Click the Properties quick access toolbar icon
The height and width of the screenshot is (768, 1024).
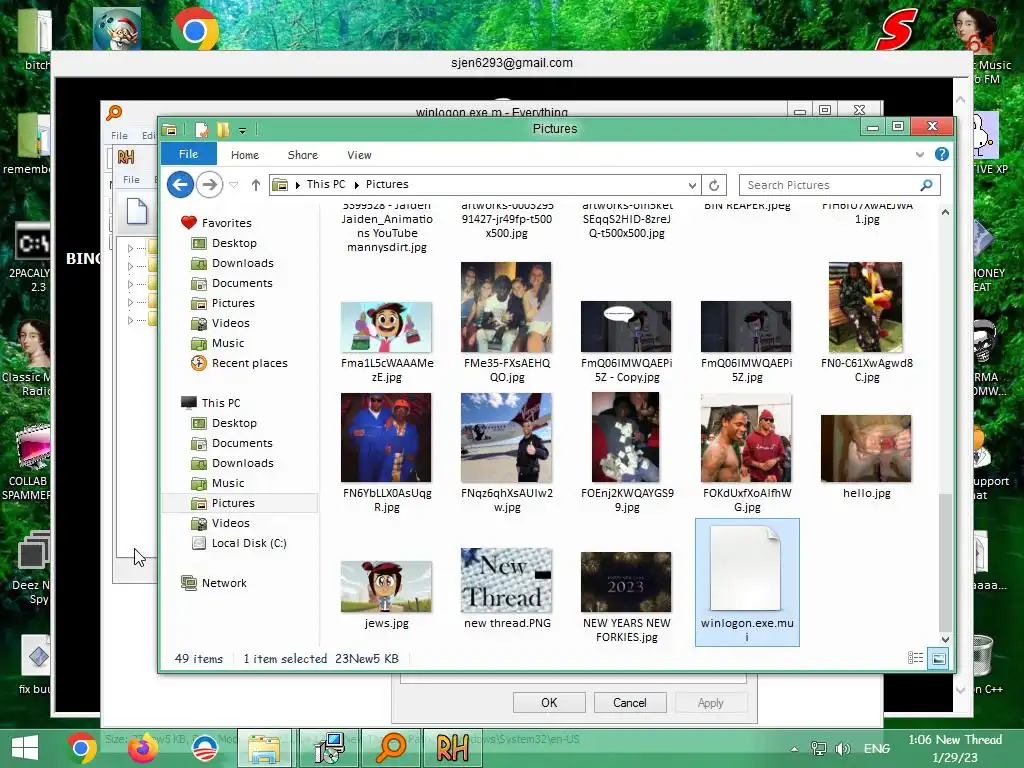point(201,130)
